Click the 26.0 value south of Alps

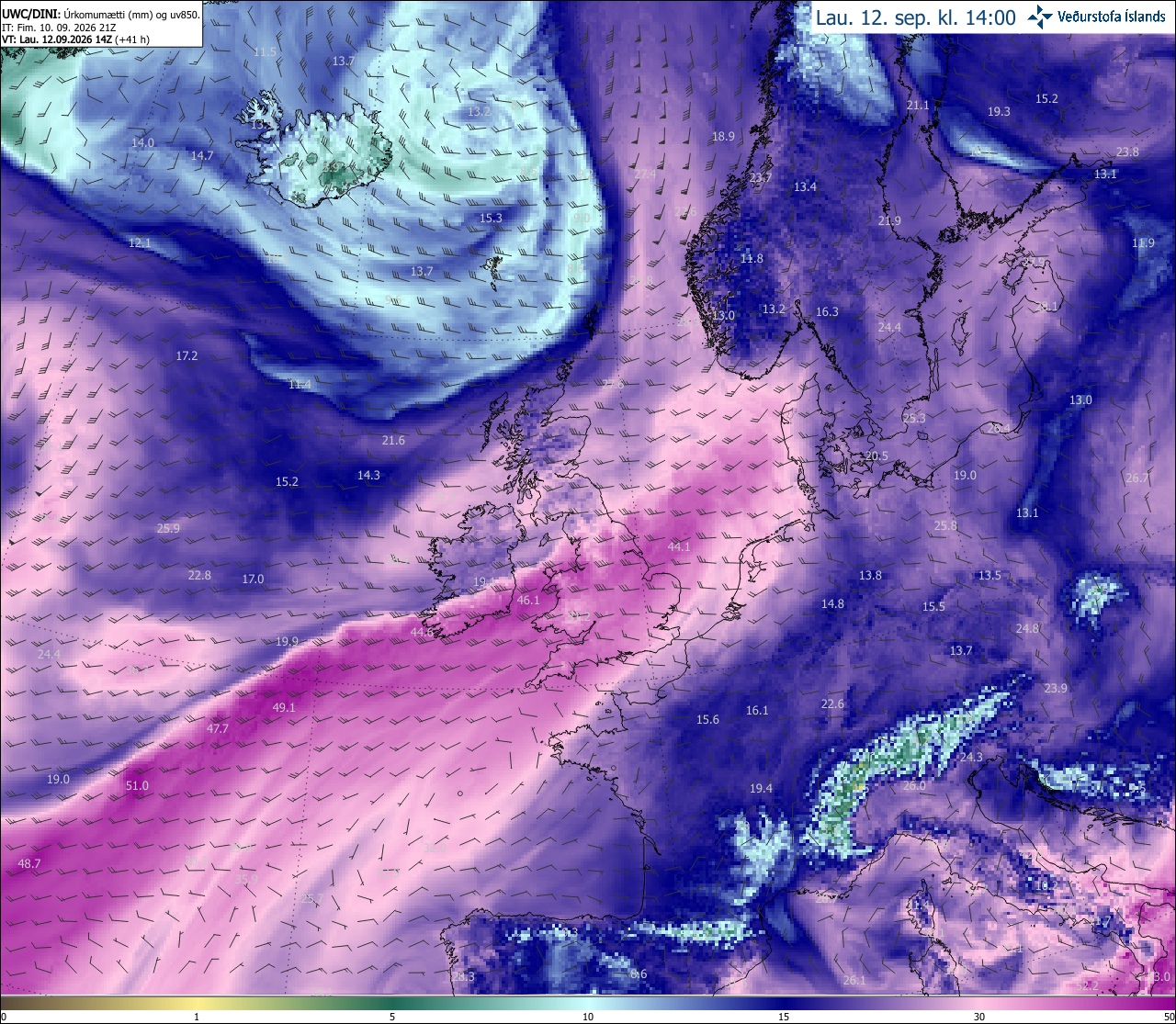tap(914, 786)
